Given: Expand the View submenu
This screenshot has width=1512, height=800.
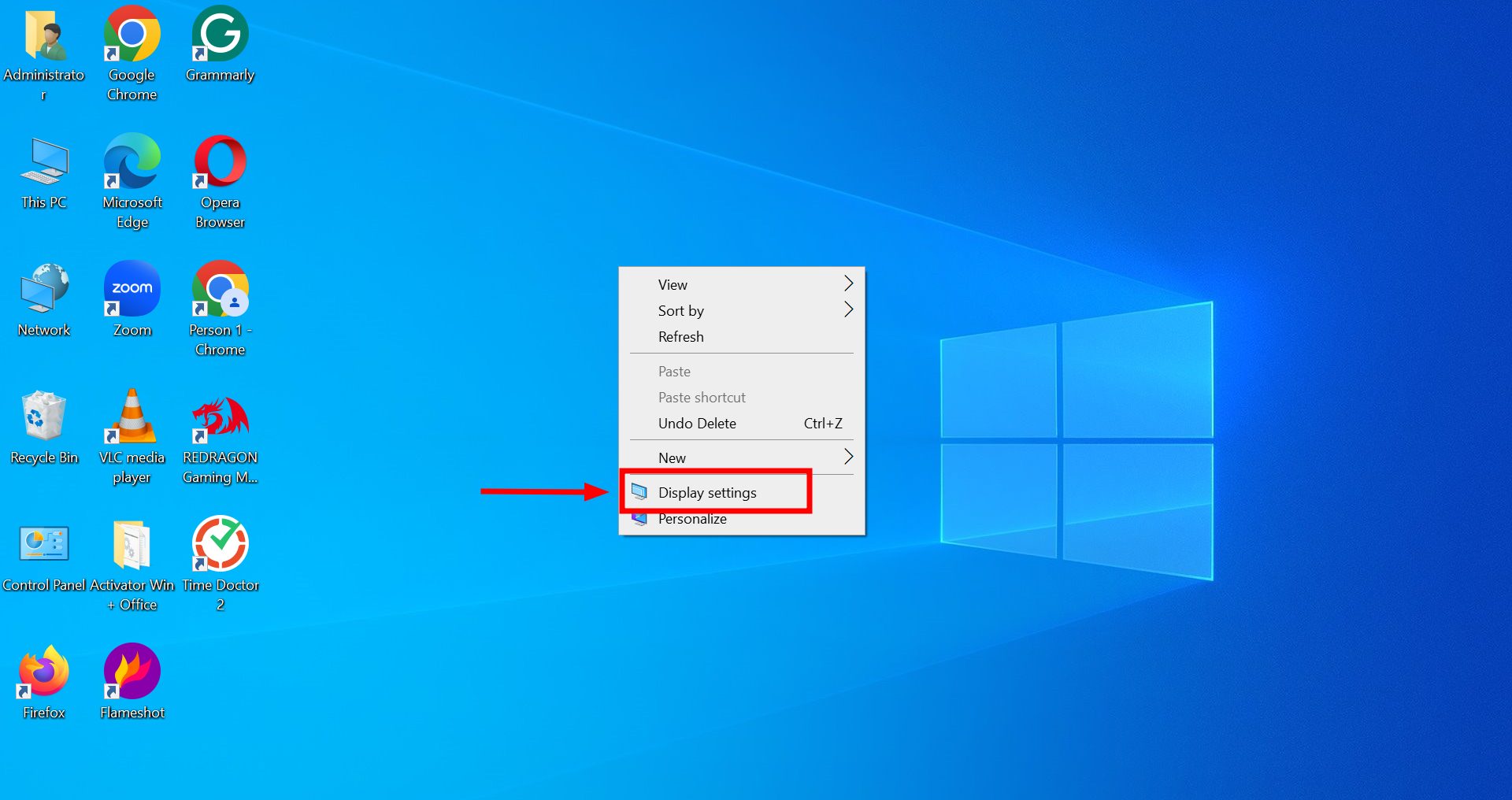Looking at the screenshot, I should pos(673,284).
